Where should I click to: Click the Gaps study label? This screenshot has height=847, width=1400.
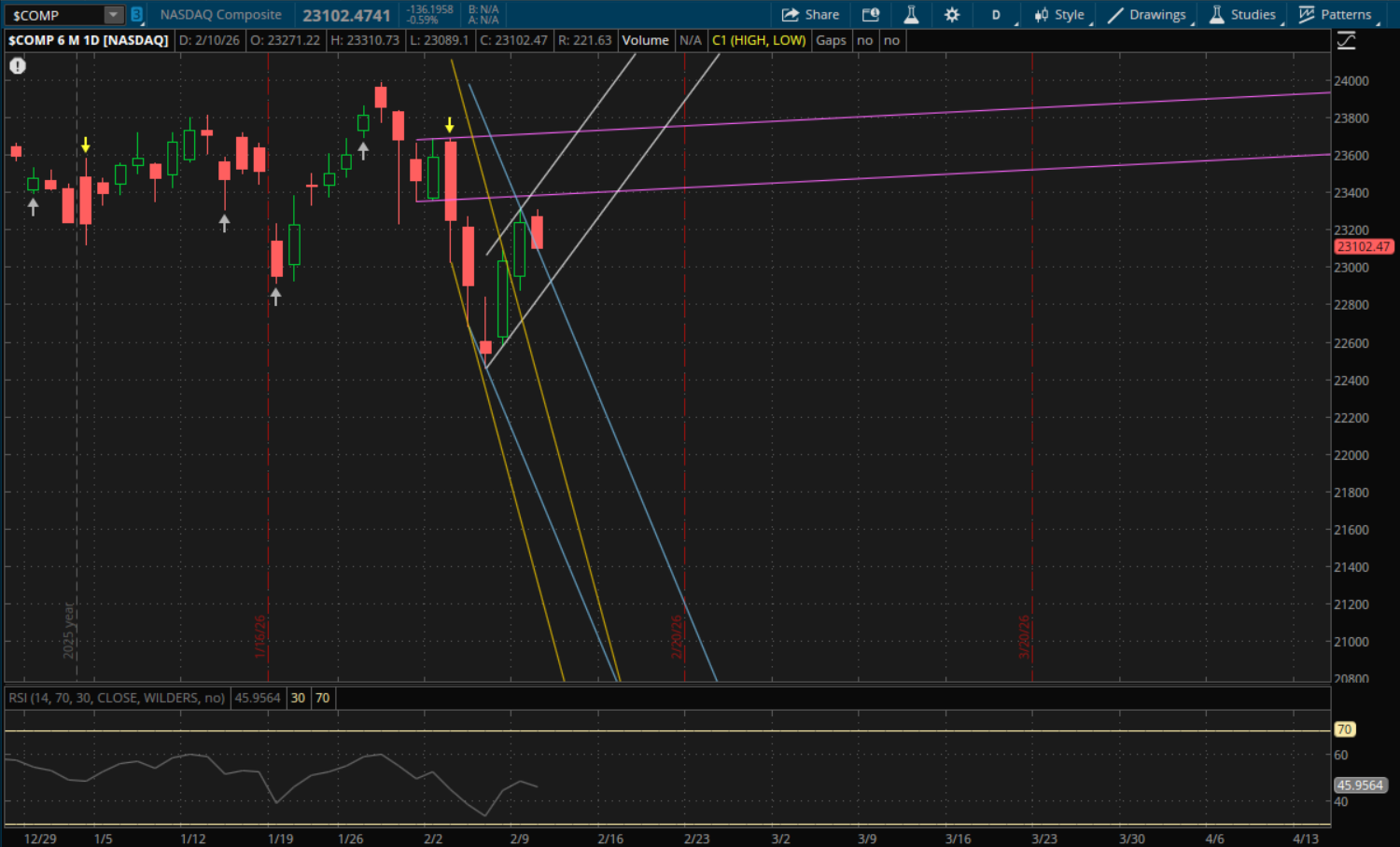tap(831, 40)
